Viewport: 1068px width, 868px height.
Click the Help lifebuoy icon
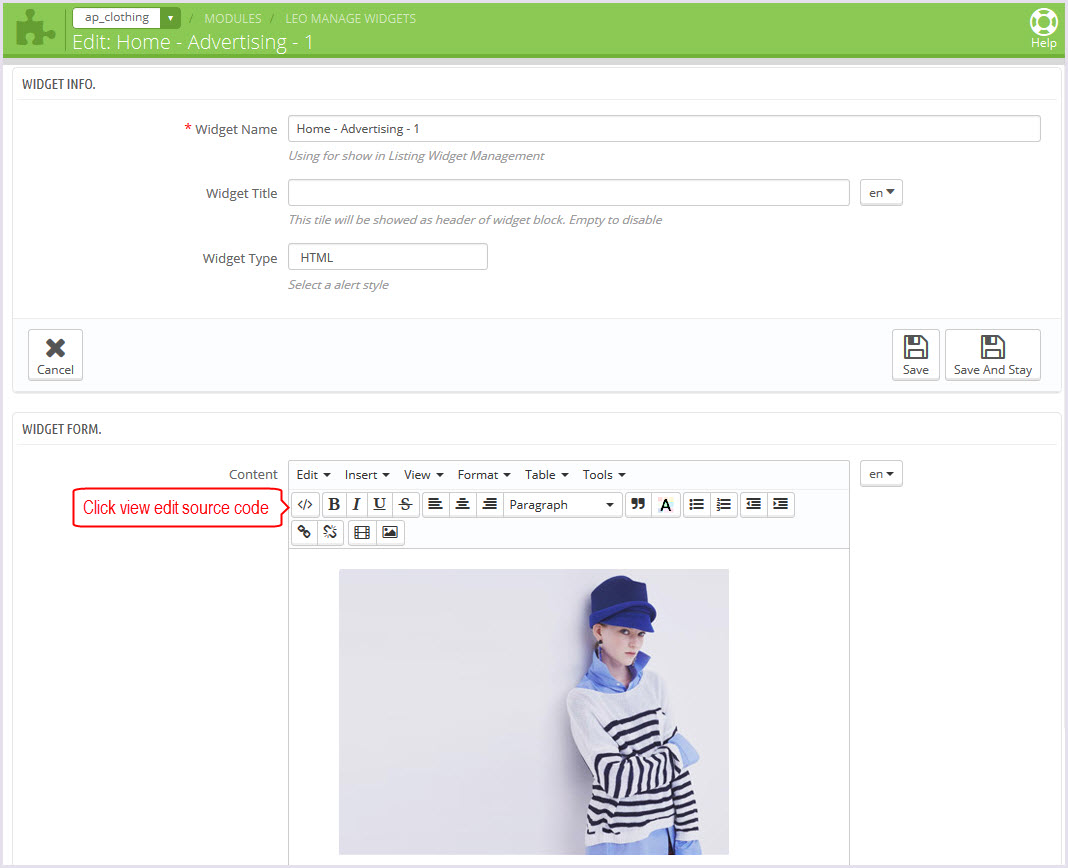pyautogui.click(x=1043, y=29)
